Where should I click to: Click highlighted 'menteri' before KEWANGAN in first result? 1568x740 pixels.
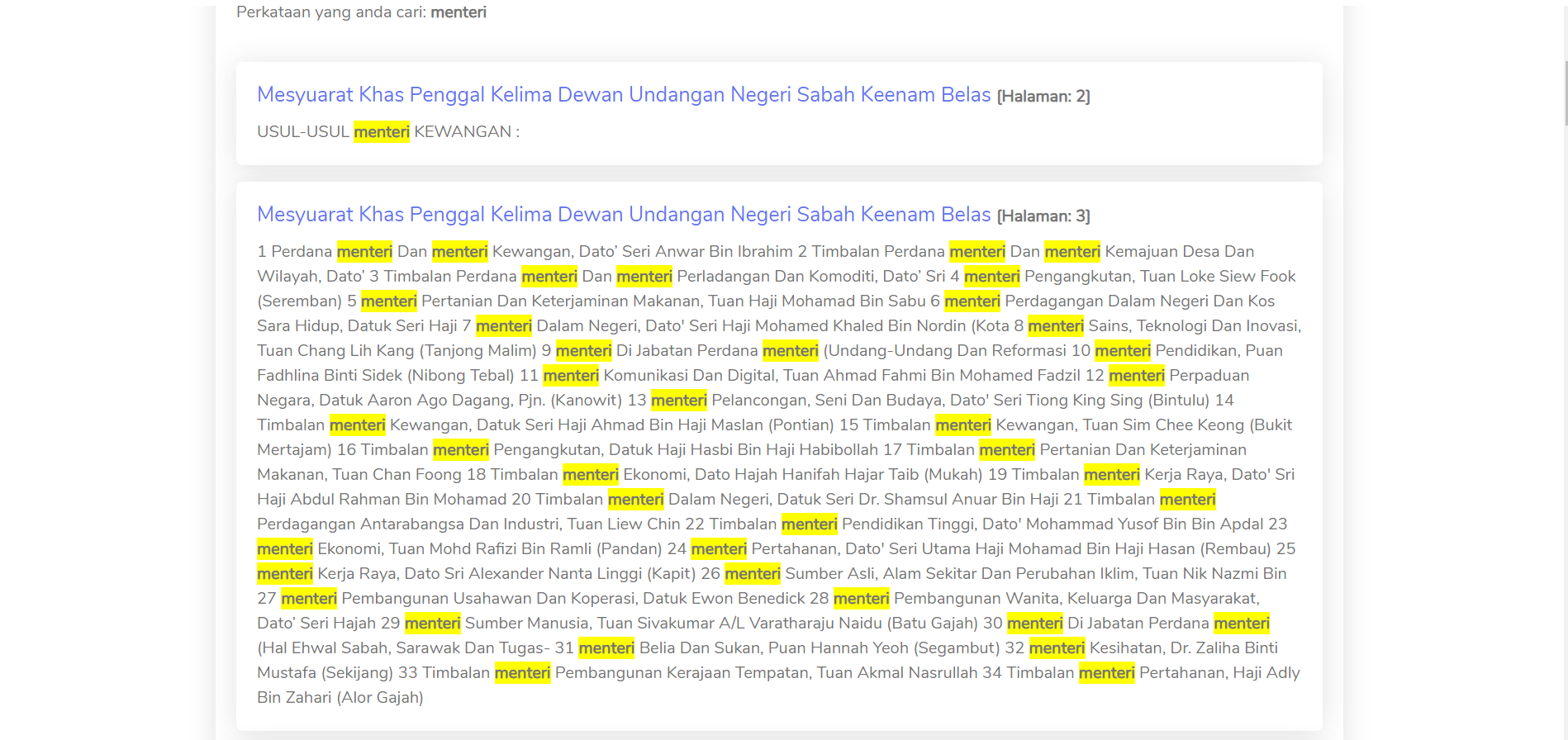pos(381,132)
